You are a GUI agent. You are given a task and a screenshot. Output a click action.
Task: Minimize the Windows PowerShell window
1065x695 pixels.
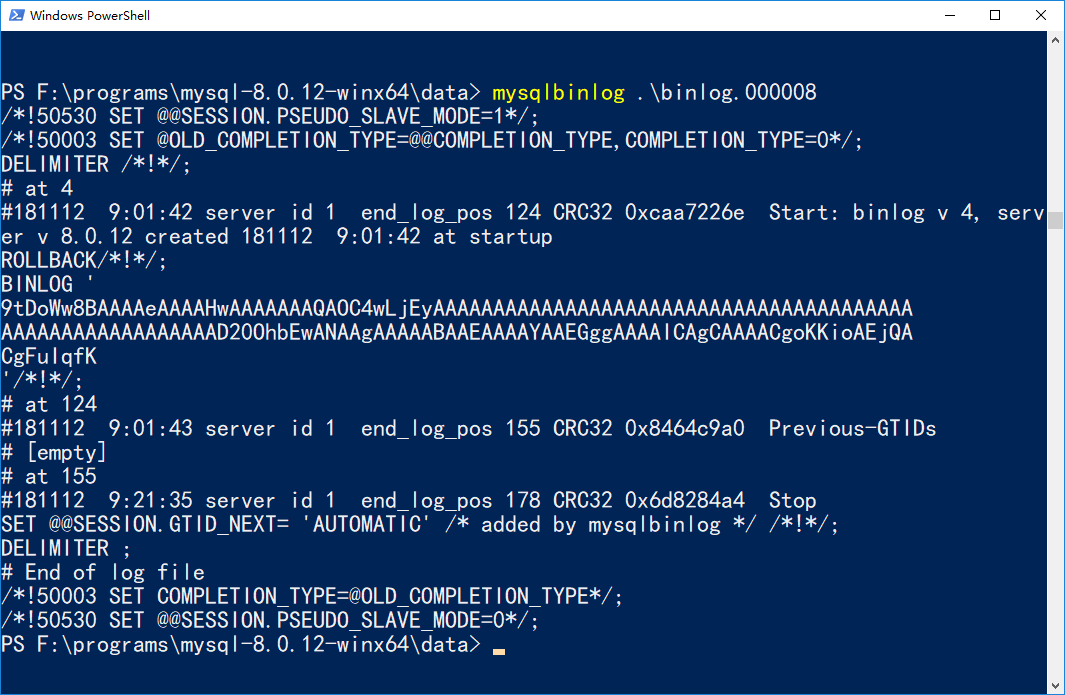949,16
